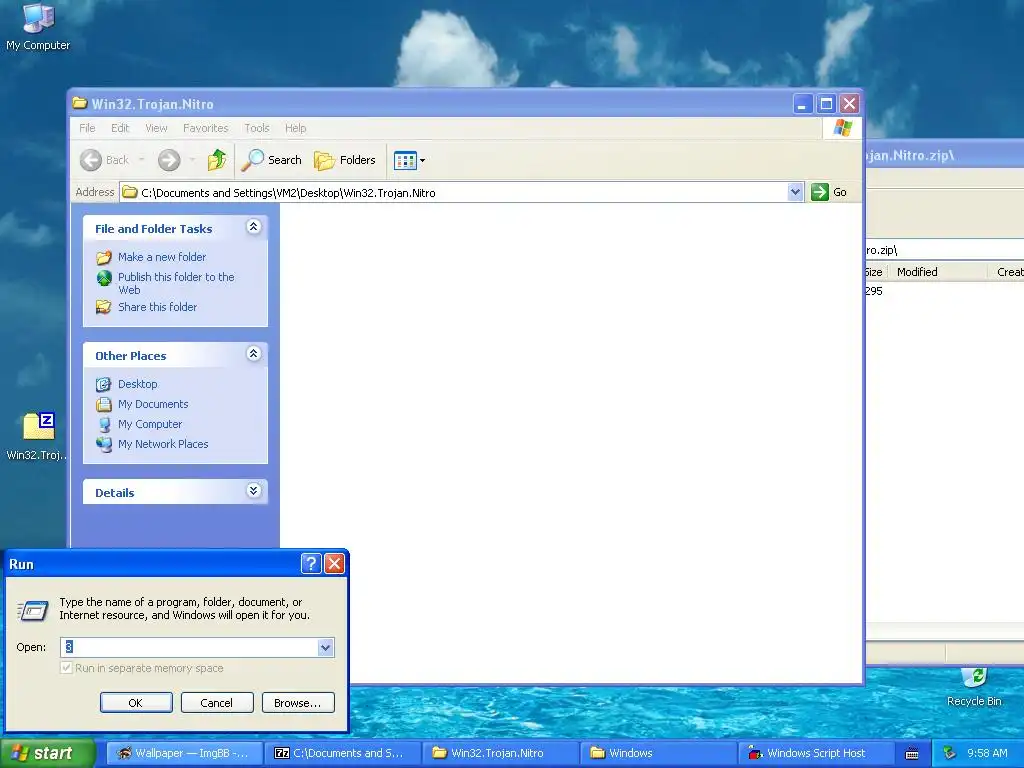The image size is (1024, 768).
Task: Click Share this folder link
Action: click(x=157, y=307)
